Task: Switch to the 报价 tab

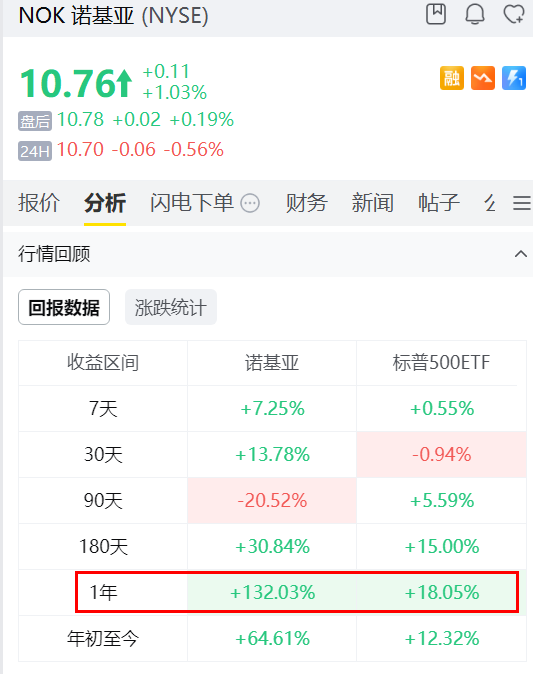Action: [x=39, y=202]
